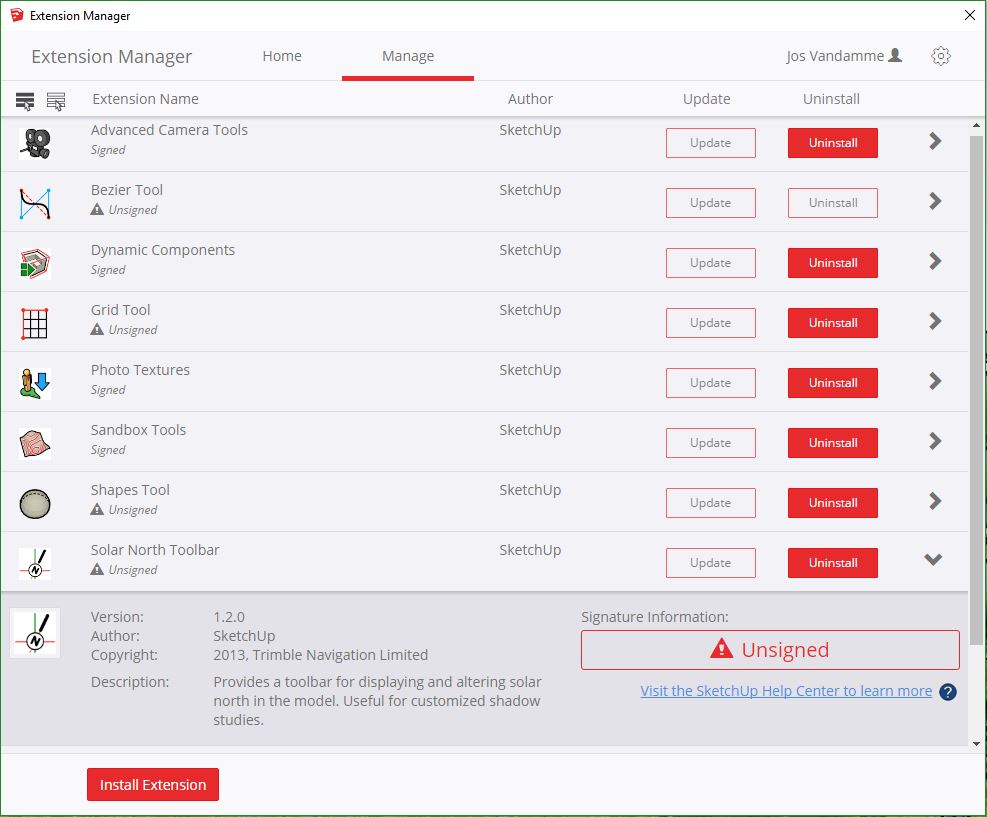
Task: Click the scrollbar up arrow
Action: [976, 126]
